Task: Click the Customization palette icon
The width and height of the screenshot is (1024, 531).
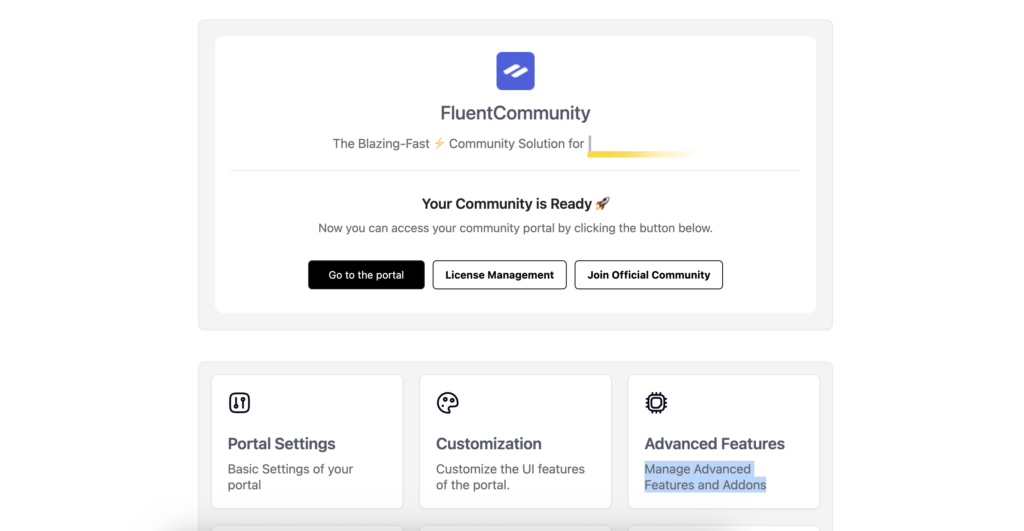Action: [x=447, y=402]
